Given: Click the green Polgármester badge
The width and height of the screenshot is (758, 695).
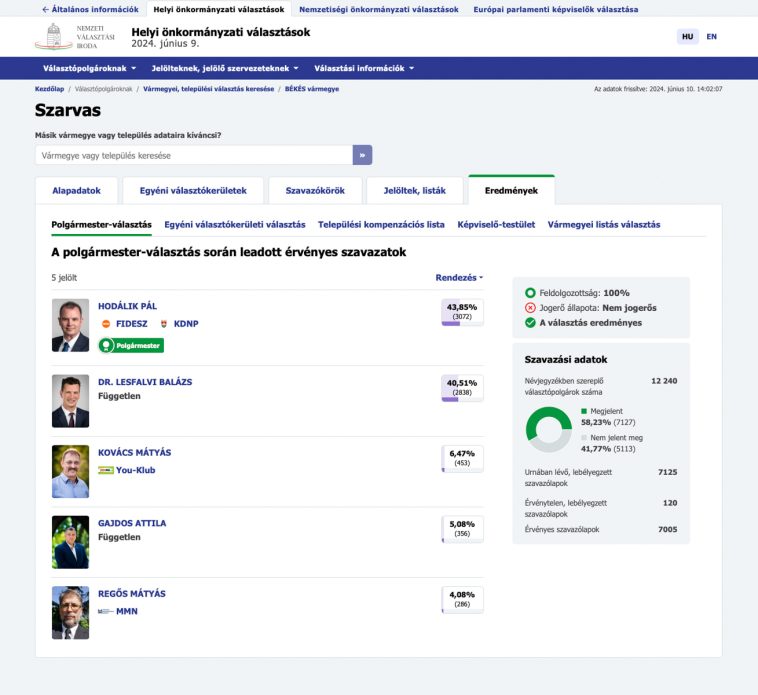Looking at the screenshot, I should click(x=130, y=345).
